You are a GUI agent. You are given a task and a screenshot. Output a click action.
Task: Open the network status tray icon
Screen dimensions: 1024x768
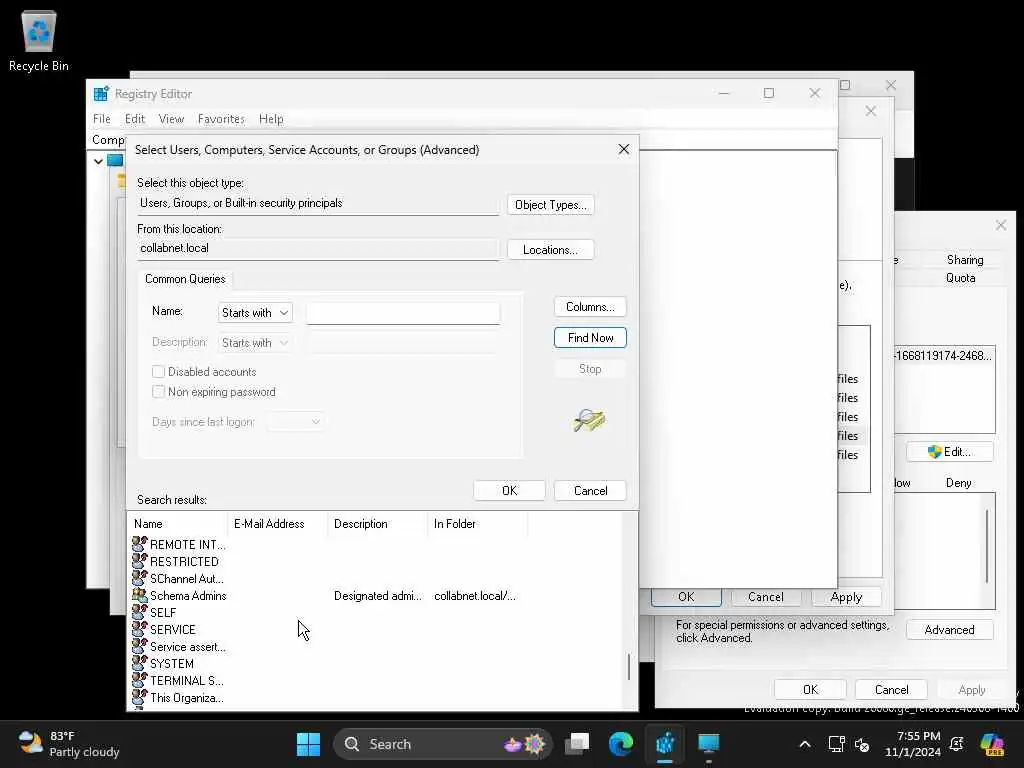click(x=837, y=744)
